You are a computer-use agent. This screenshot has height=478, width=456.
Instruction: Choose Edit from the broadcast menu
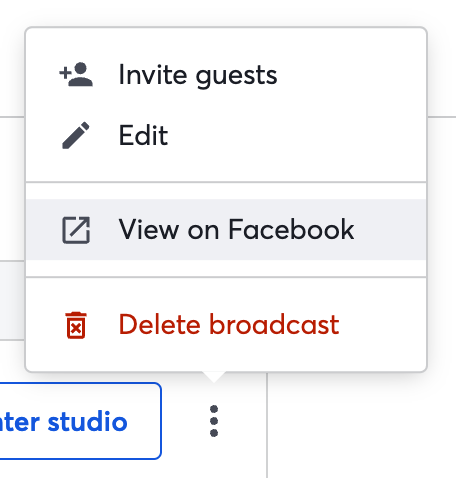tap(226, 135)
